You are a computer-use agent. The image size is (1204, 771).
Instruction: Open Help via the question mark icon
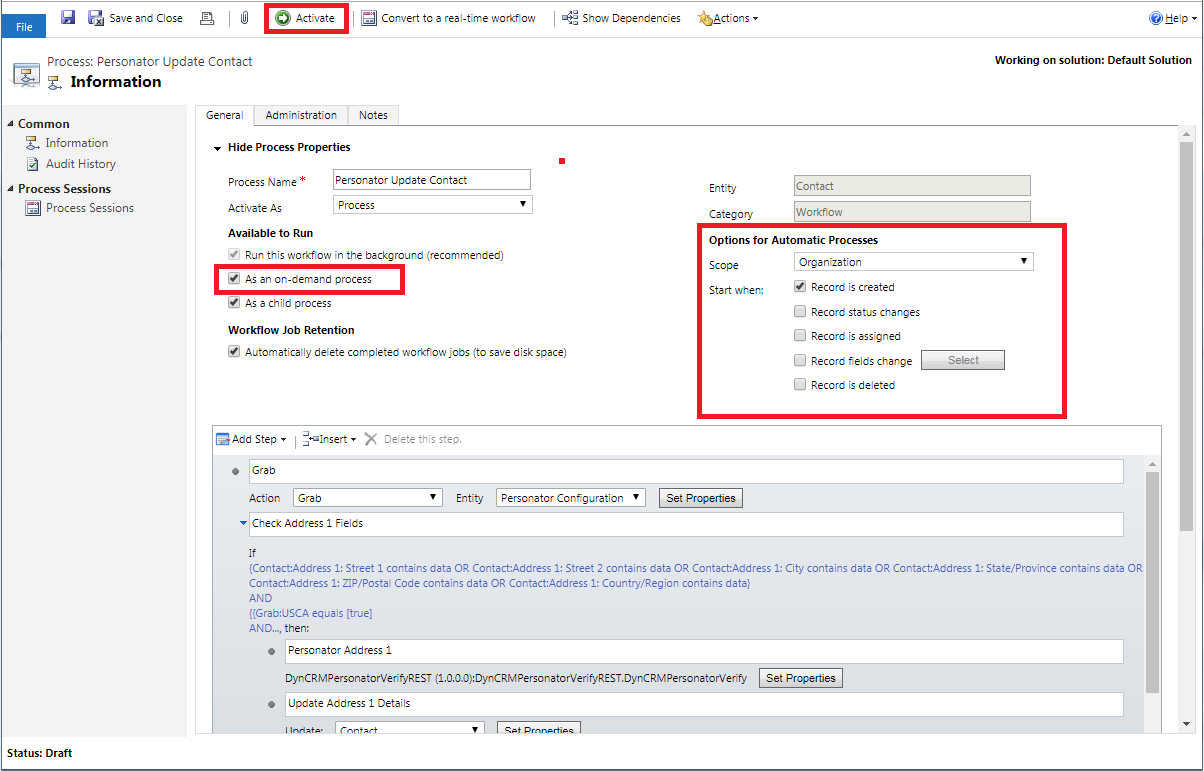click(x=1156, y=18)
